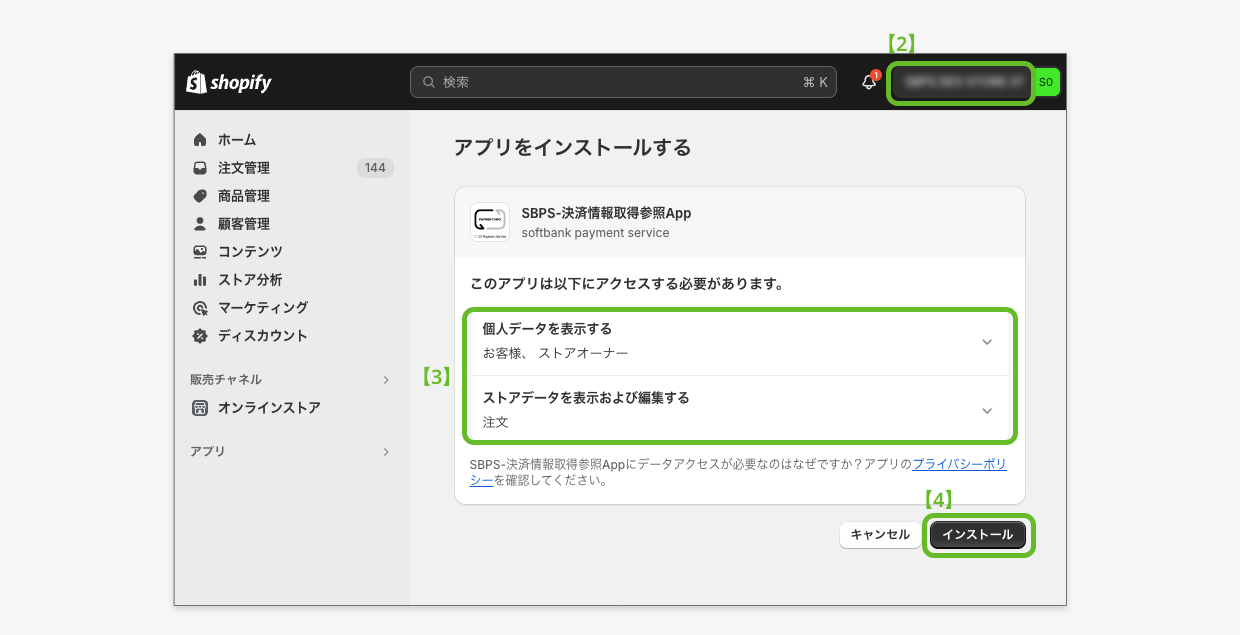Expand ストアデータを表示および編集する permission details
This screenshot has height=635, width=1240.
(987, 411)
